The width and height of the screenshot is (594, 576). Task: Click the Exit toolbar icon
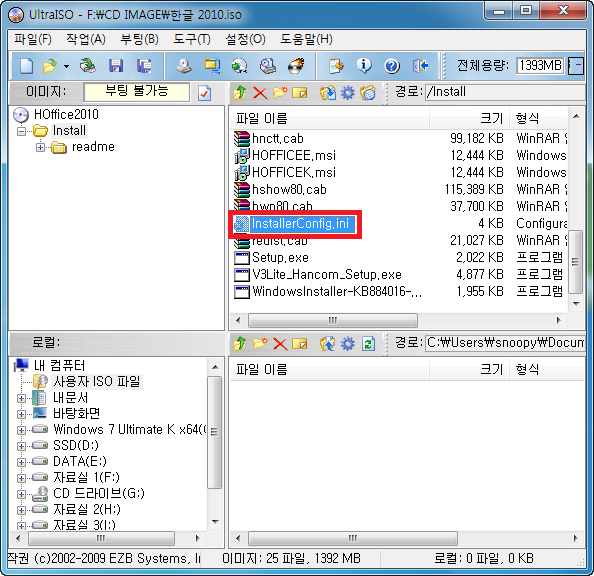click(420, 66)
